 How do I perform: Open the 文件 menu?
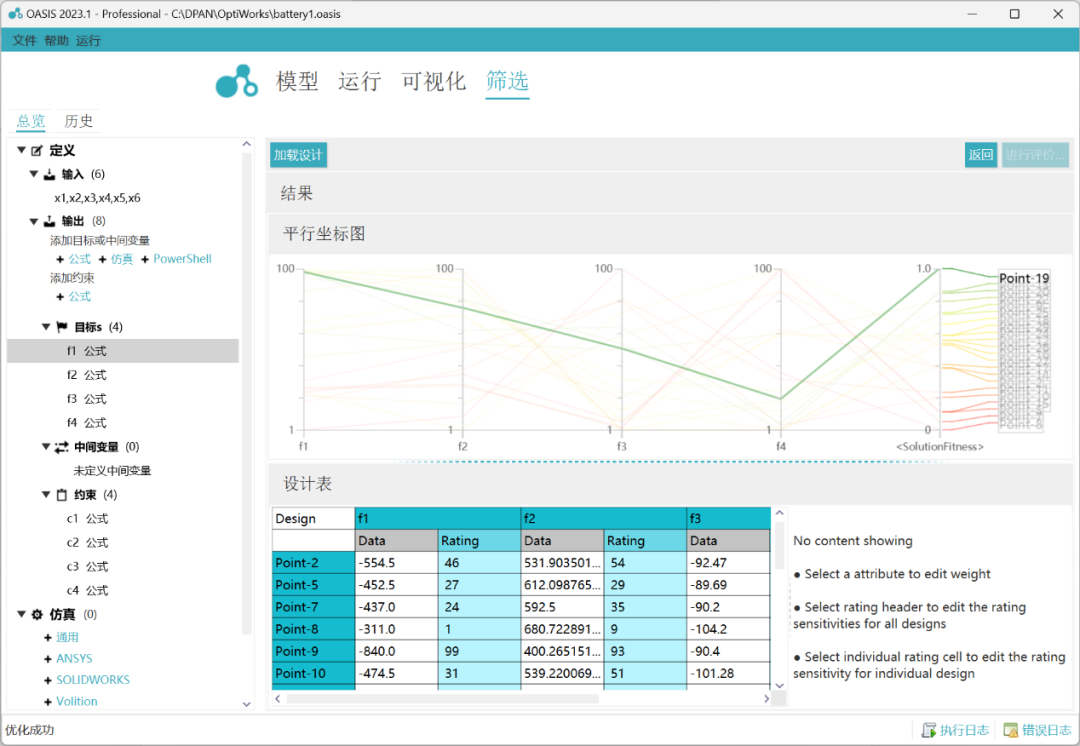(24, 41)
